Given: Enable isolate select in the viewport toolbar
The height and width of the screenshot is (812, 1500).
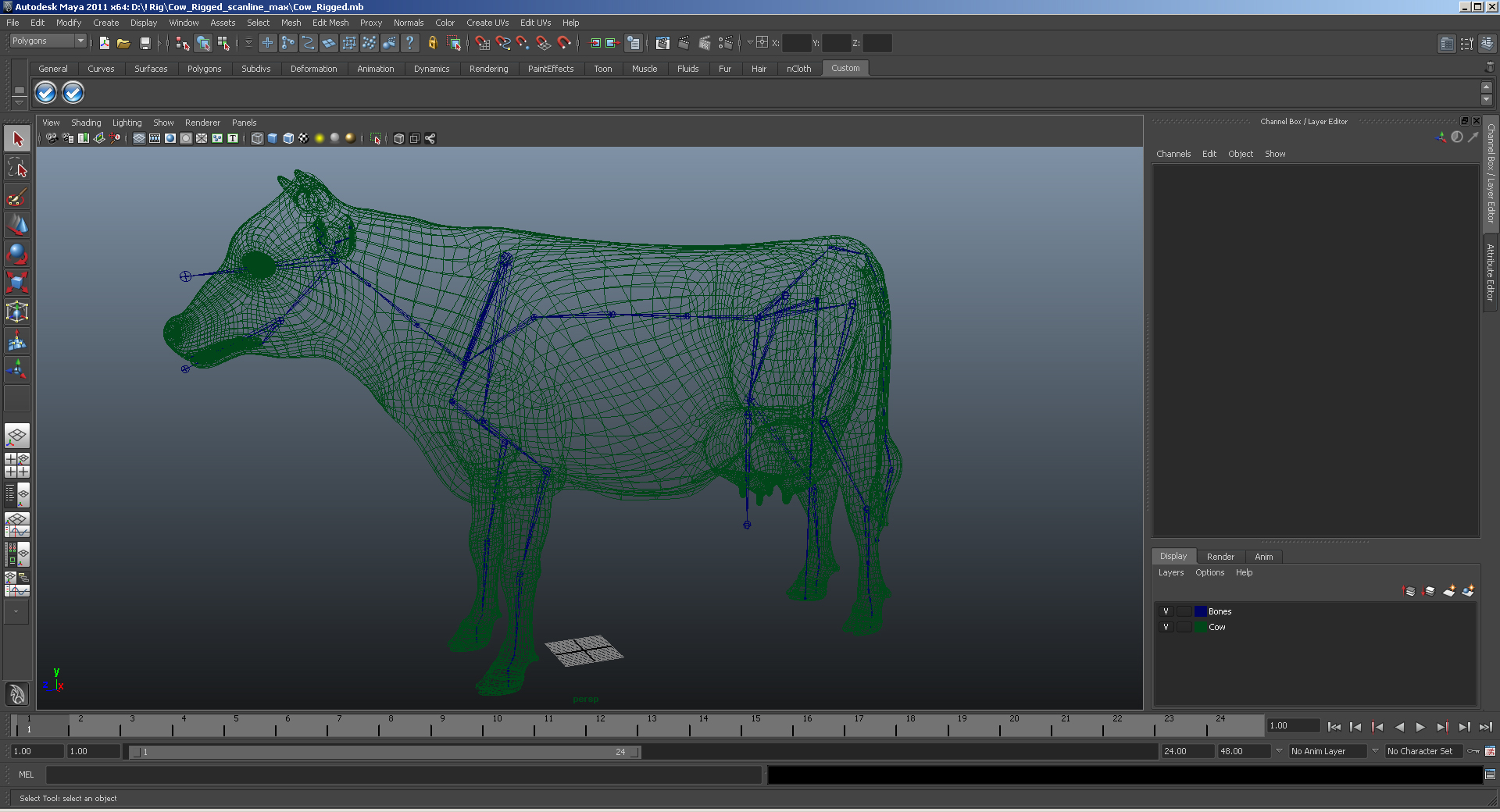Looking at the screenshot, I should 374,138.
